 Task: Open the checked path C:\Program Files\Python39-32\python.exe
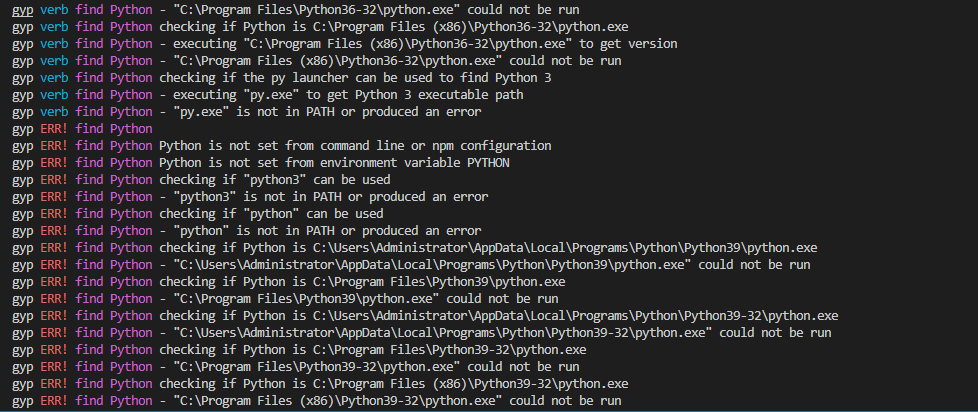point(449,349)
